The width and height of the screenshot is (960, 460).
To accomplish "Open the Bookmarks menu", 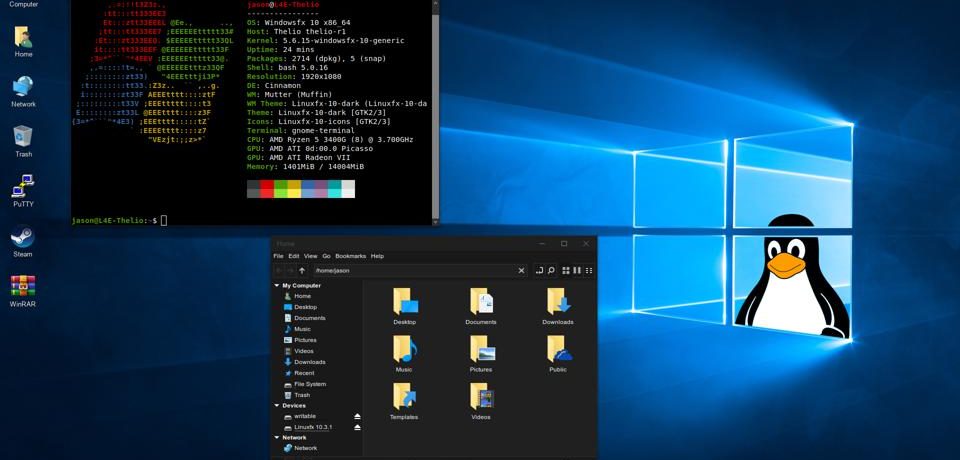I will point(350,256).
